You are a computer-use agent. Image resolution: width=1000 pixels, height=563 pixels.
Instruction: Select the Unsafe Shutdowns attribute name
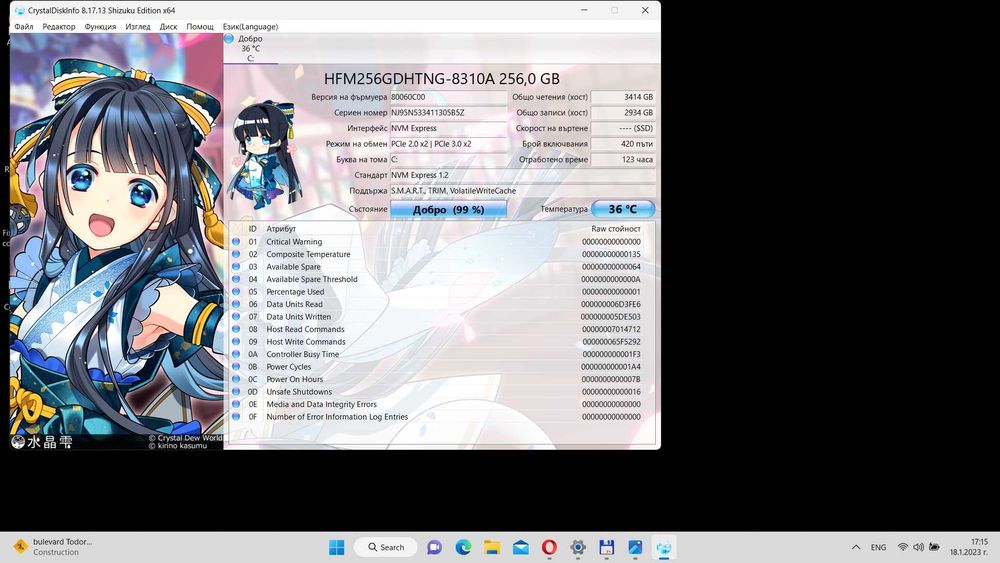[x=299, y=391]
